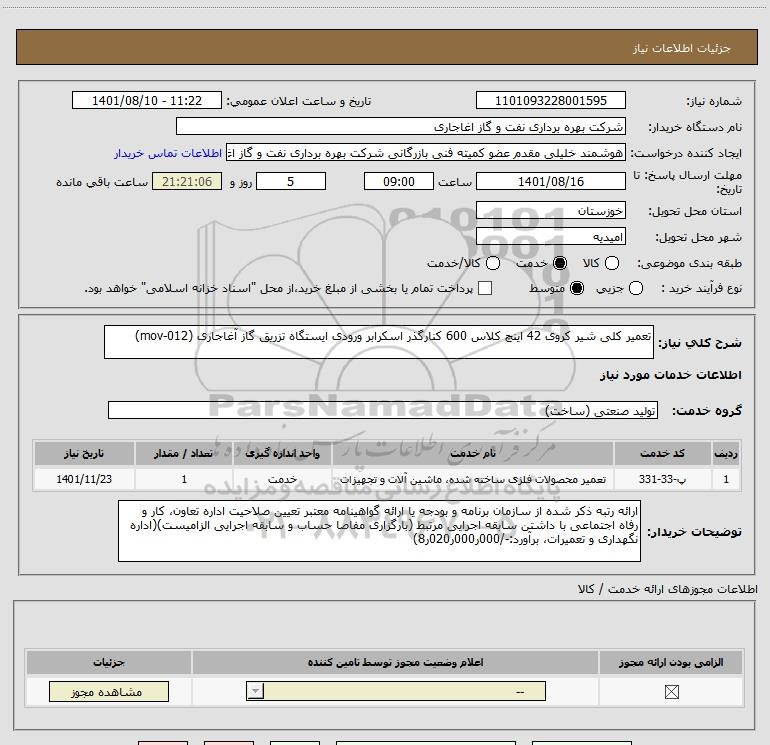The width and height of the screenshot is (770, 745).
Task: Click the announcement date field 1401/08/10 - 11:22
Action: pos(147,100)
